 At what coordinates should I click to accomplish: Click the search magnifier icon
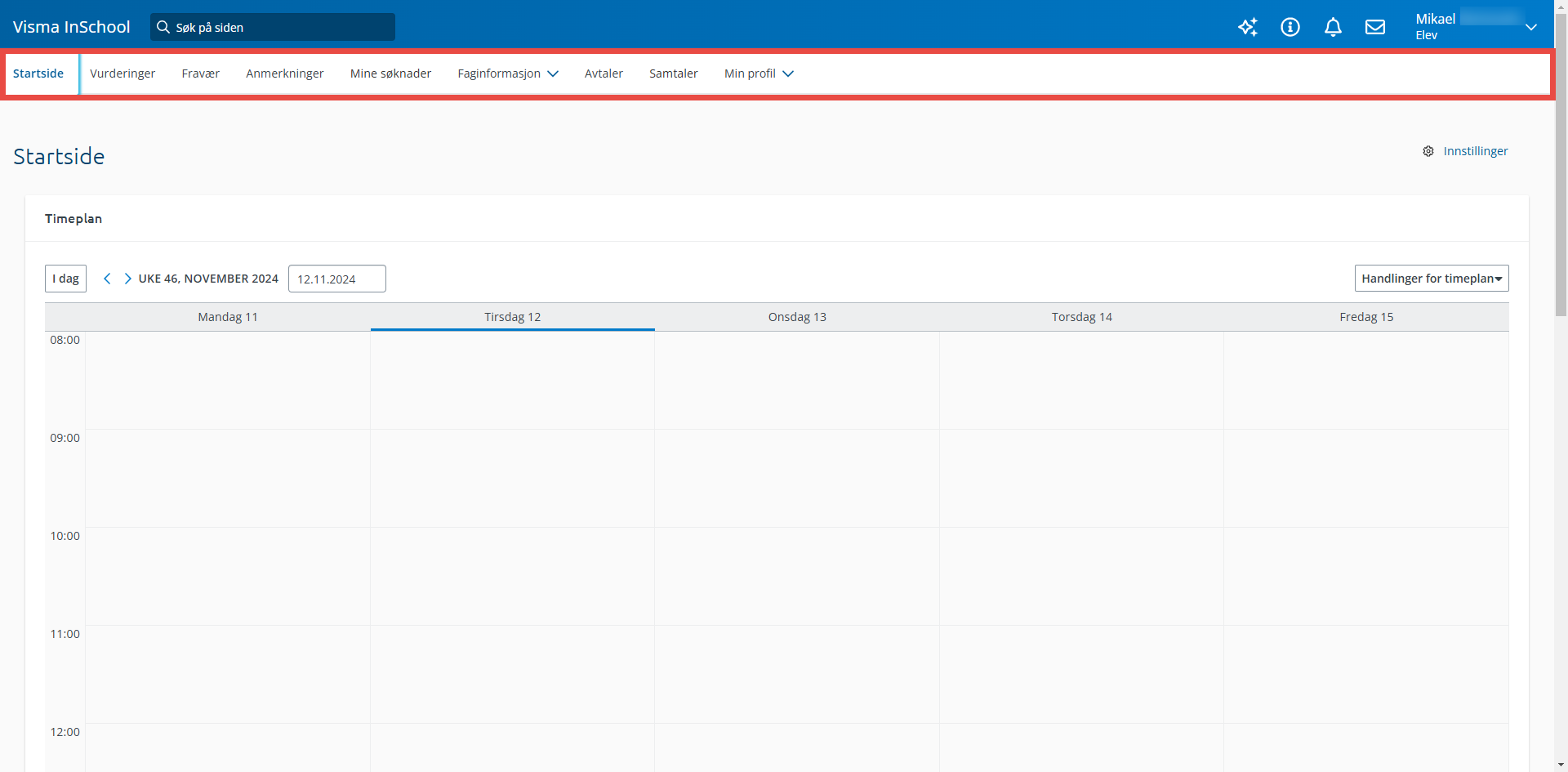[163, 27]
